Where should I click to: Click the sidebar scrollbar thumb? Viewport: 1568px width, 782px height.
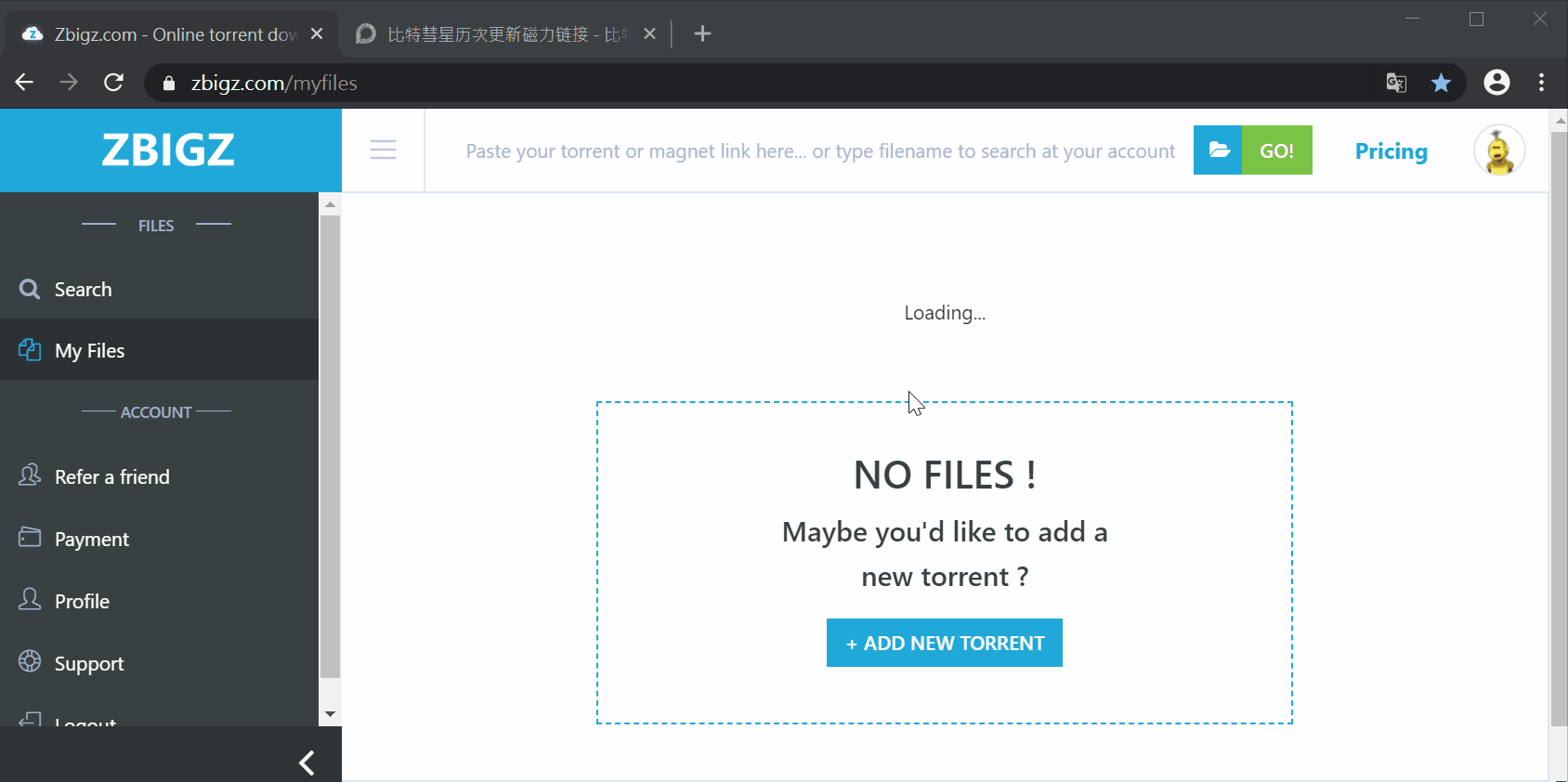[x=330, y=447]
